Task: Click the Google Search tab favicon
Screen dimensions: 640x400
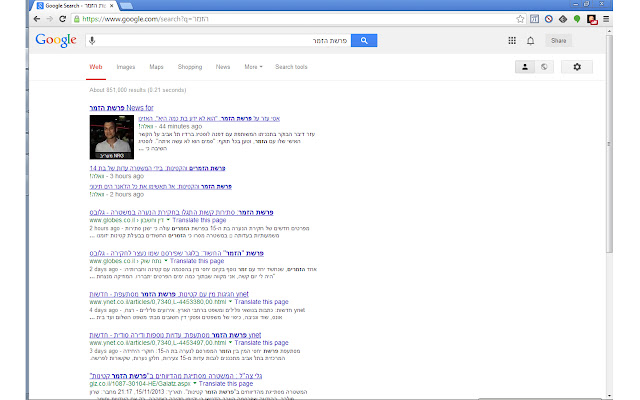Action: [x=40, y=6]
